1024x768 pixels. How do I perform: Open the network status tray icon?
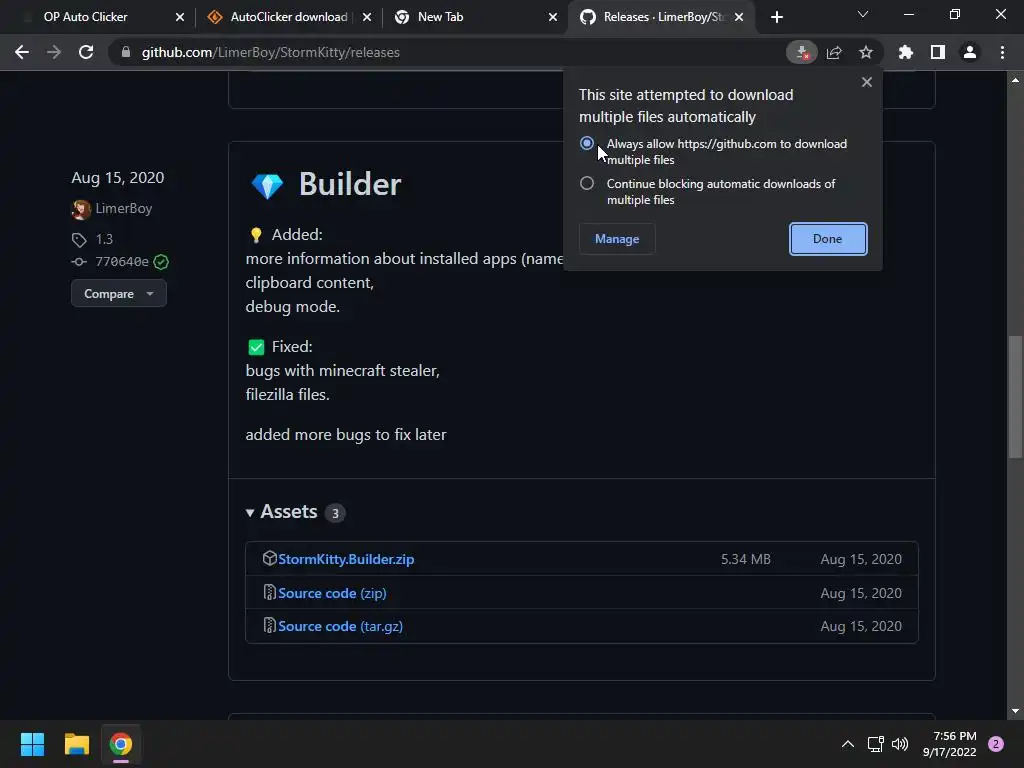pyautogui.click(x=876, y=744)
